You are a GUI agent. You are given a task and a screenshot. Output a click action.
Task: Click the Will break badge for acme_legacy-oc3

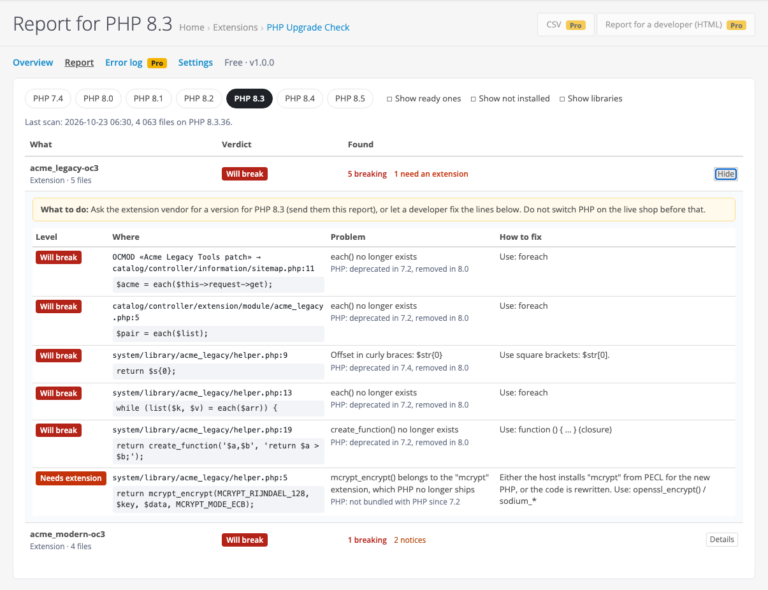244,174
